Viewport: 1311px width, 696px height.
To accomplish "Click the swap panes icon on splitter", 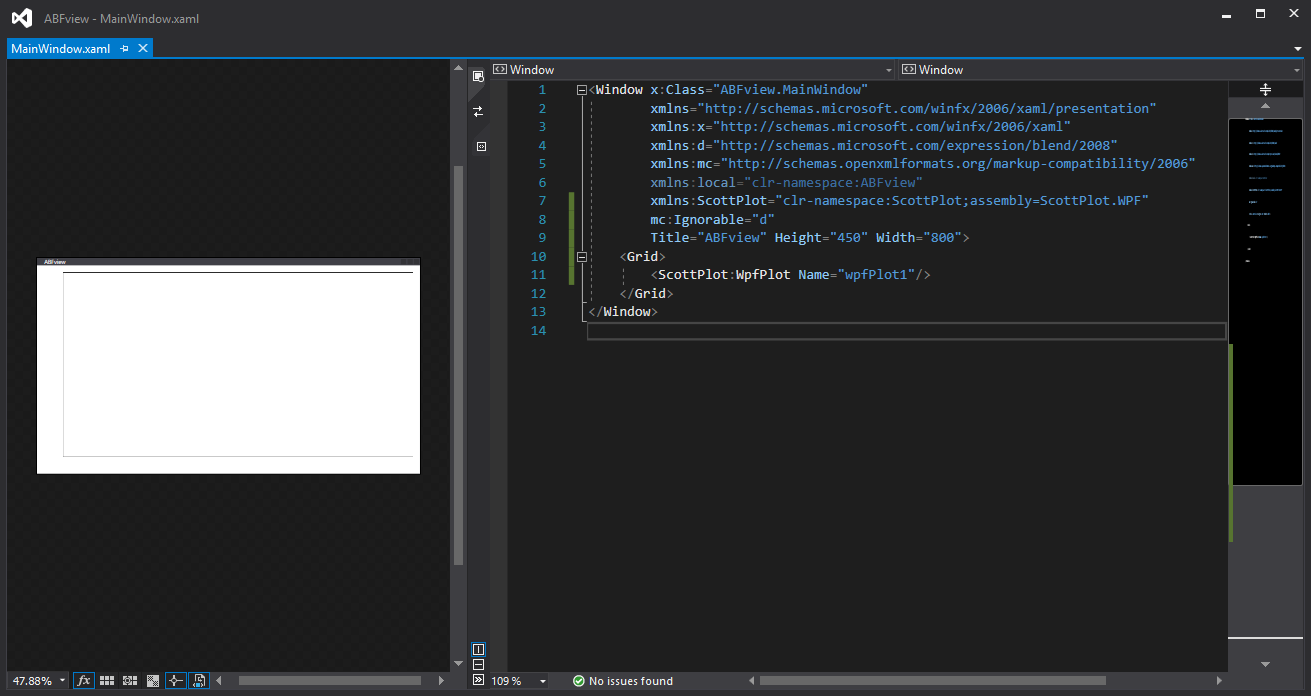I will tap(479, 111).
